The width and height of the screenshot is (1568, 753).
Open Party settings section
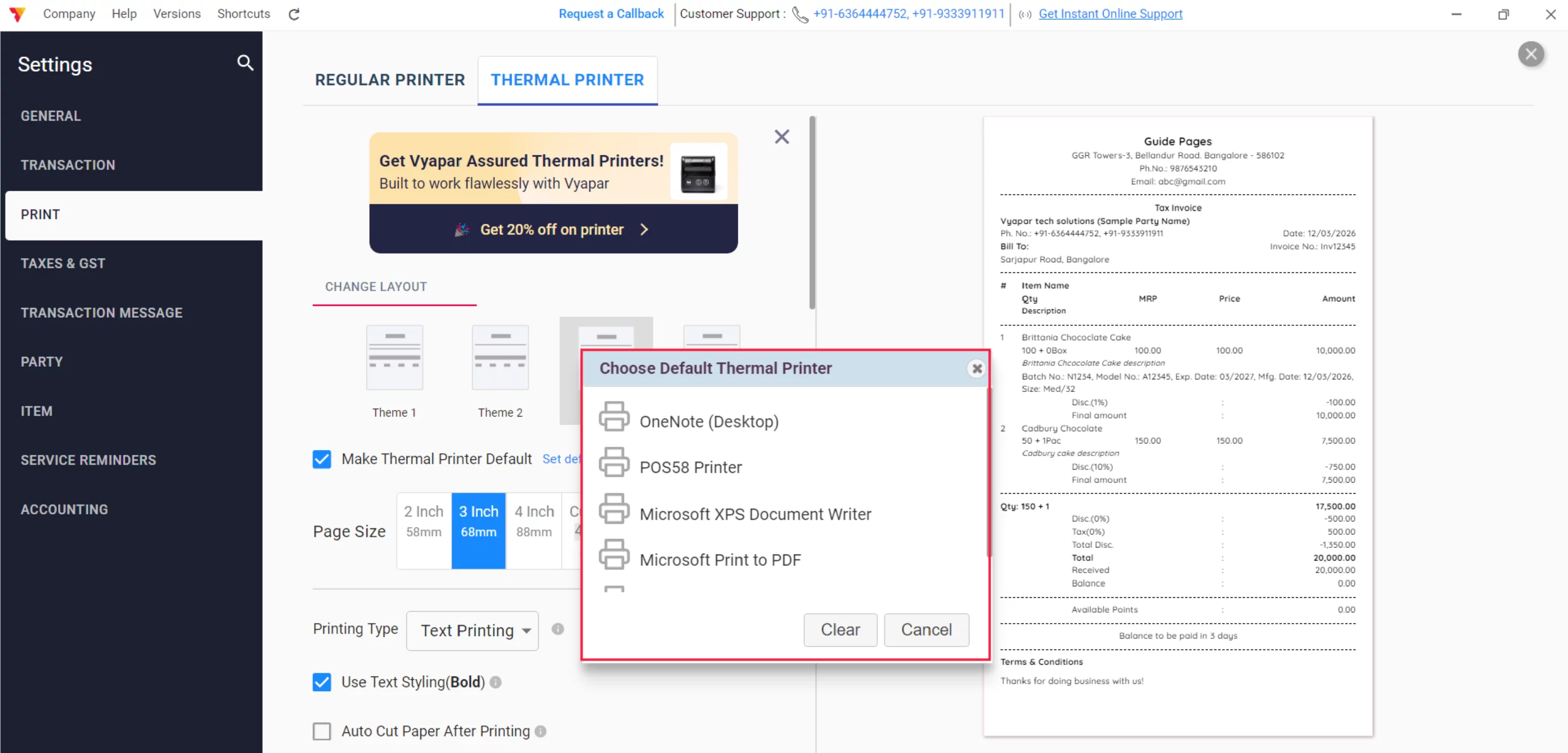click(131, 362)
